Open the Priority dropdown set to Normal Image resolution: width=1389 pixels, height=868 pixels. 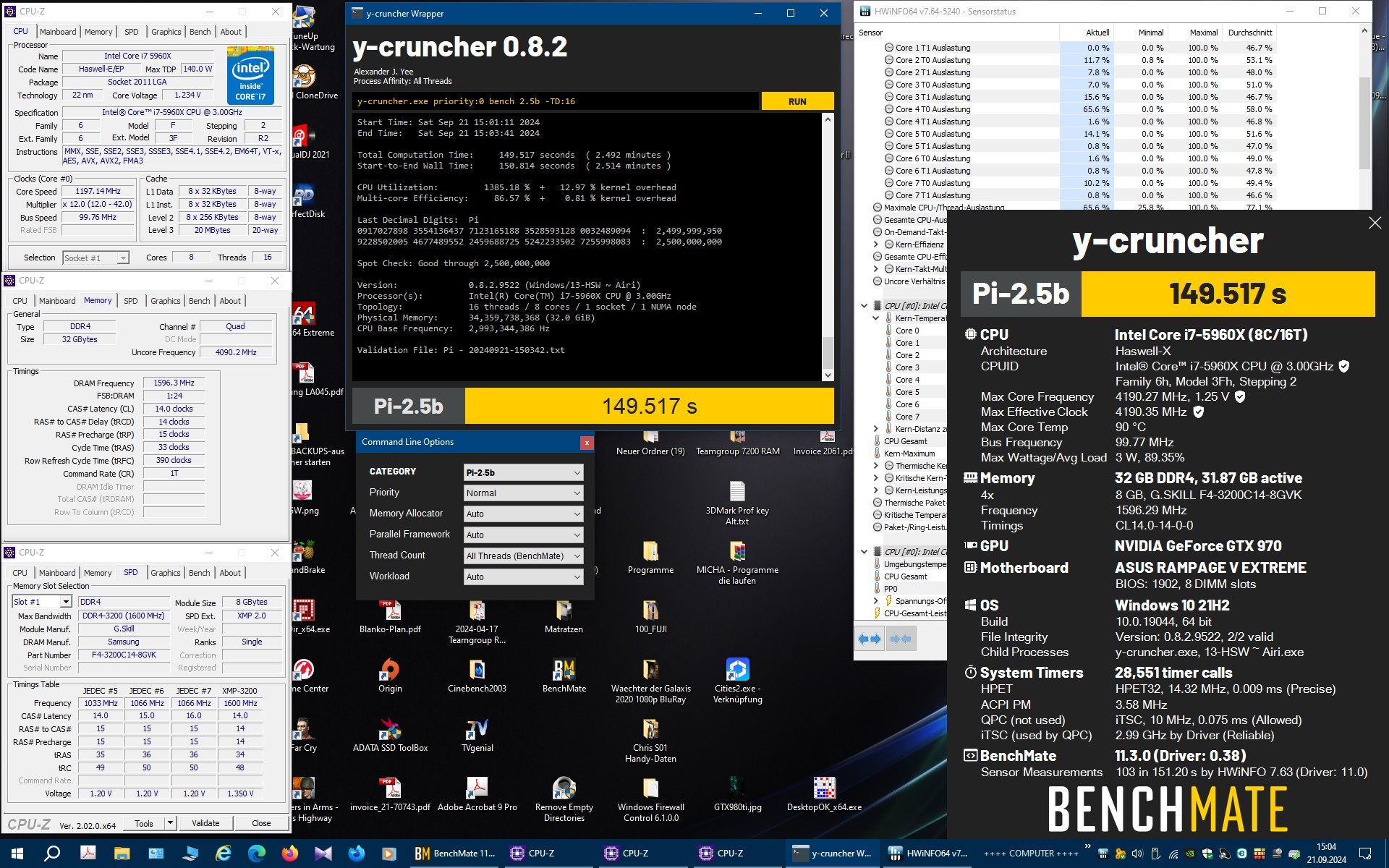[x=523, y=493]
